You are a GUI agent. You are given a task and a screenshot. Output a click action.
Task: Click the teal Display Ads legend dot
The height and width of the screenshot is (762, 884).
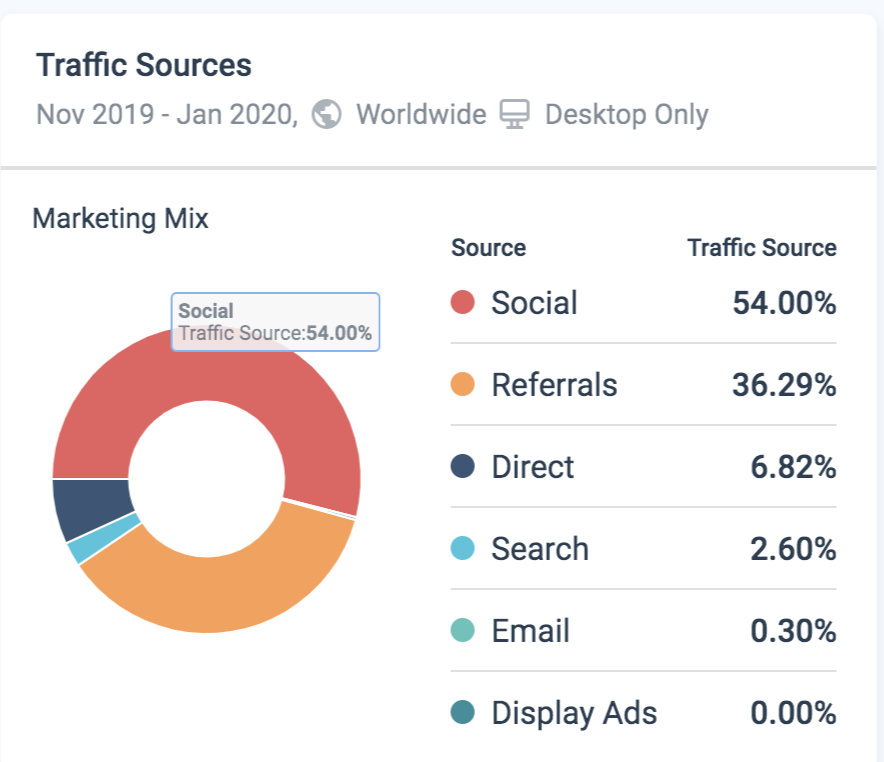pos(462,713)
